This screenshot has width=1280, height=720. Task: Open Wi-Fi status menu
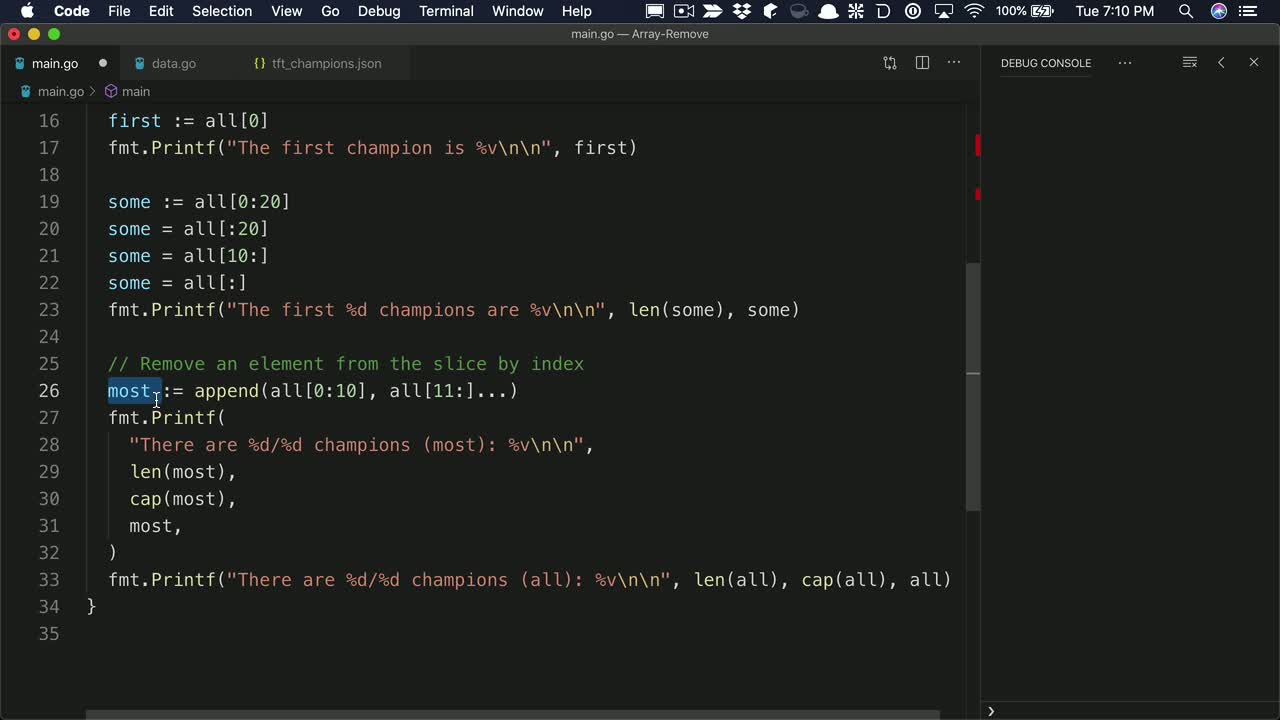pos(974,11)
